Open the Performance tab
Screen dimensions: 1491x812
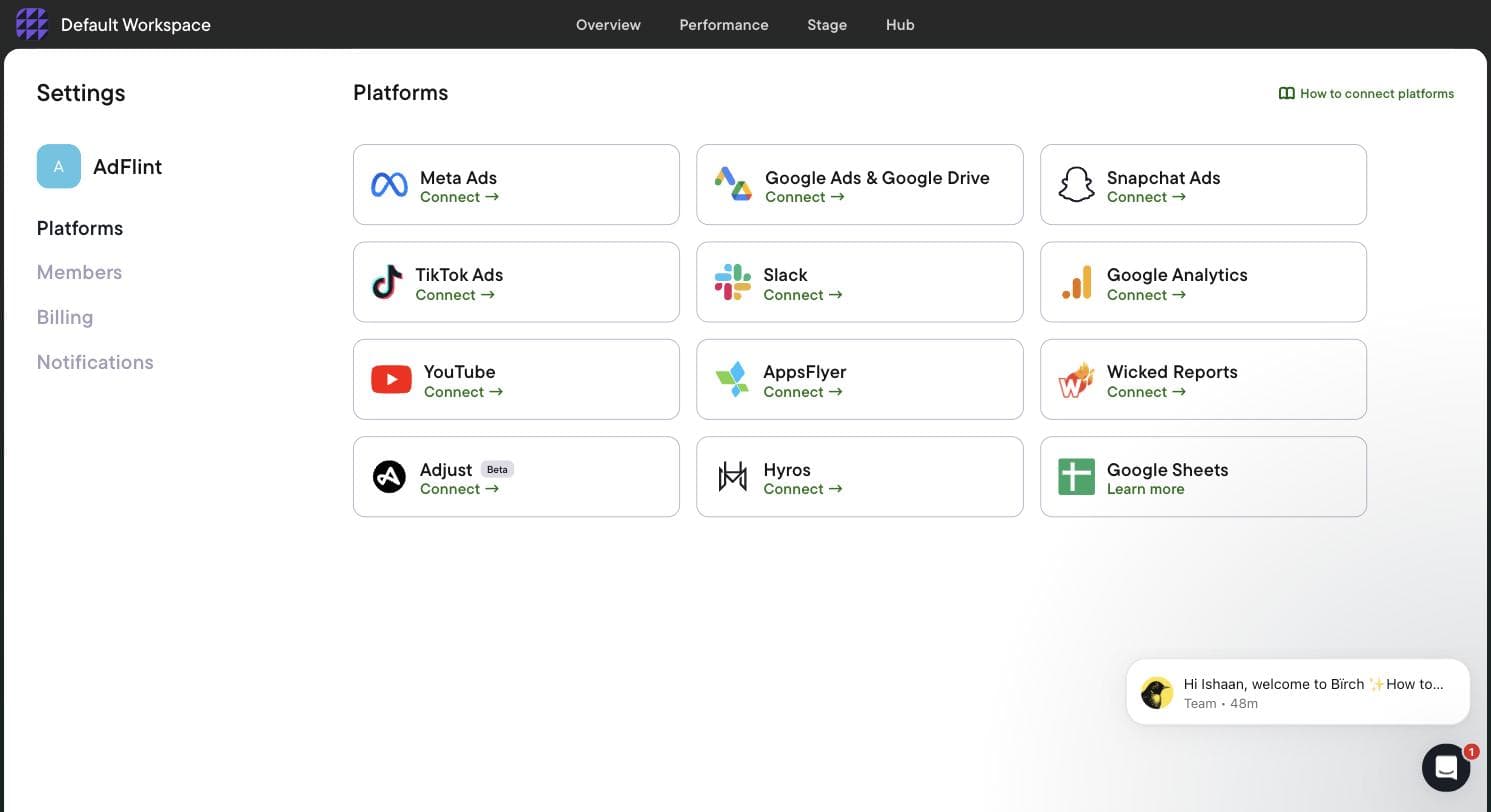[724, 25]
